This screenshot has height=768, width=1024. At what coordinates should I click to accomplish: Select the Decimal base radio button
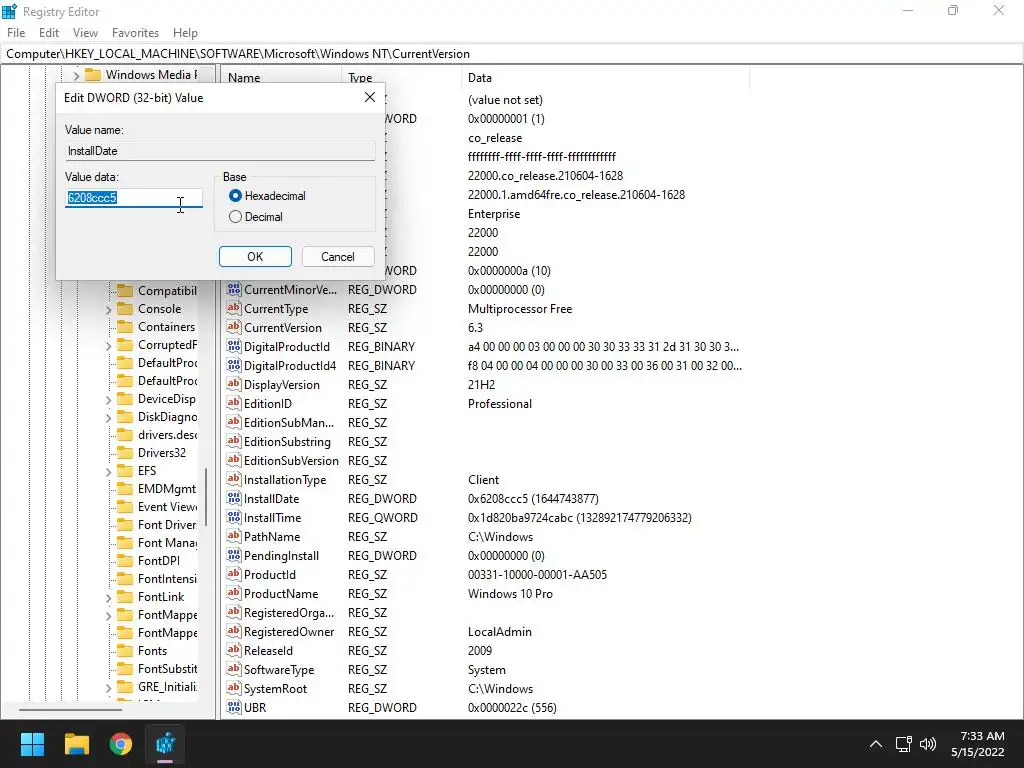point(235,217)
